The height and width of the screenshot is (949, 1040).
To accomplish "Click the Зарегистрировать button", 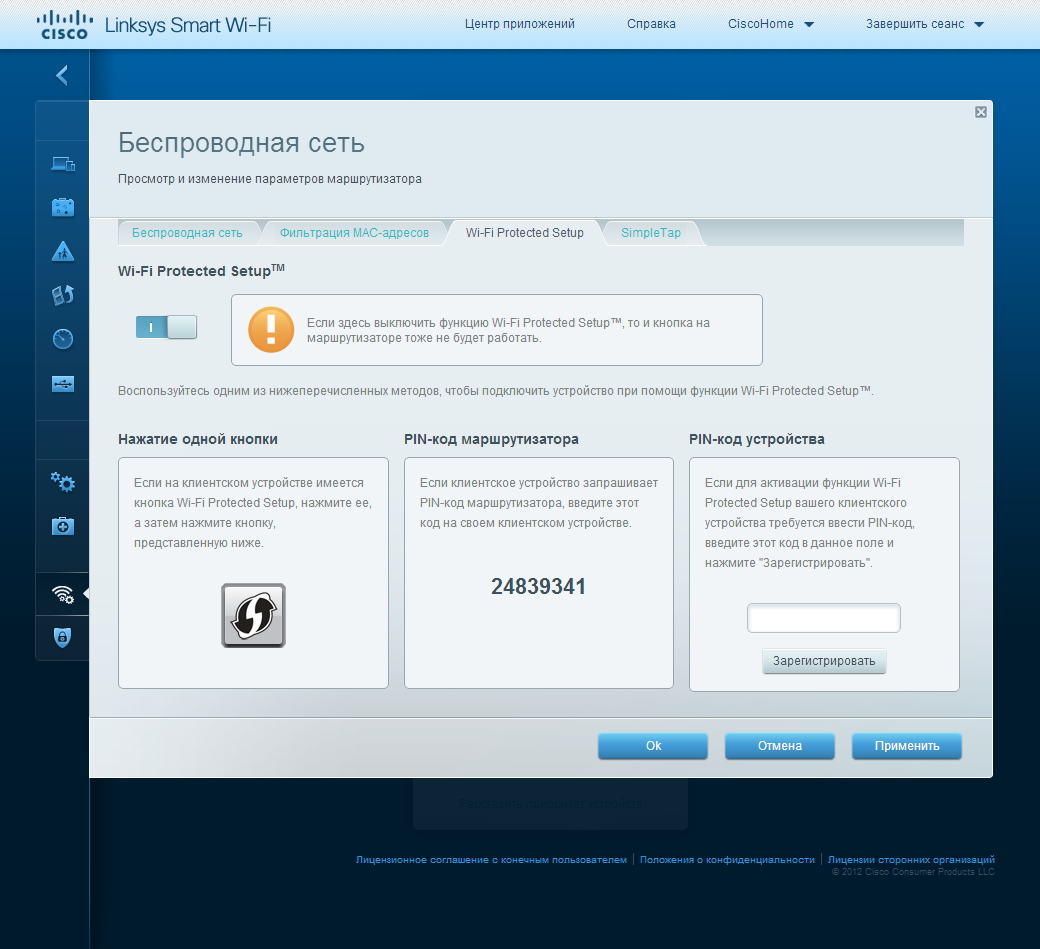I will point(824,661).
